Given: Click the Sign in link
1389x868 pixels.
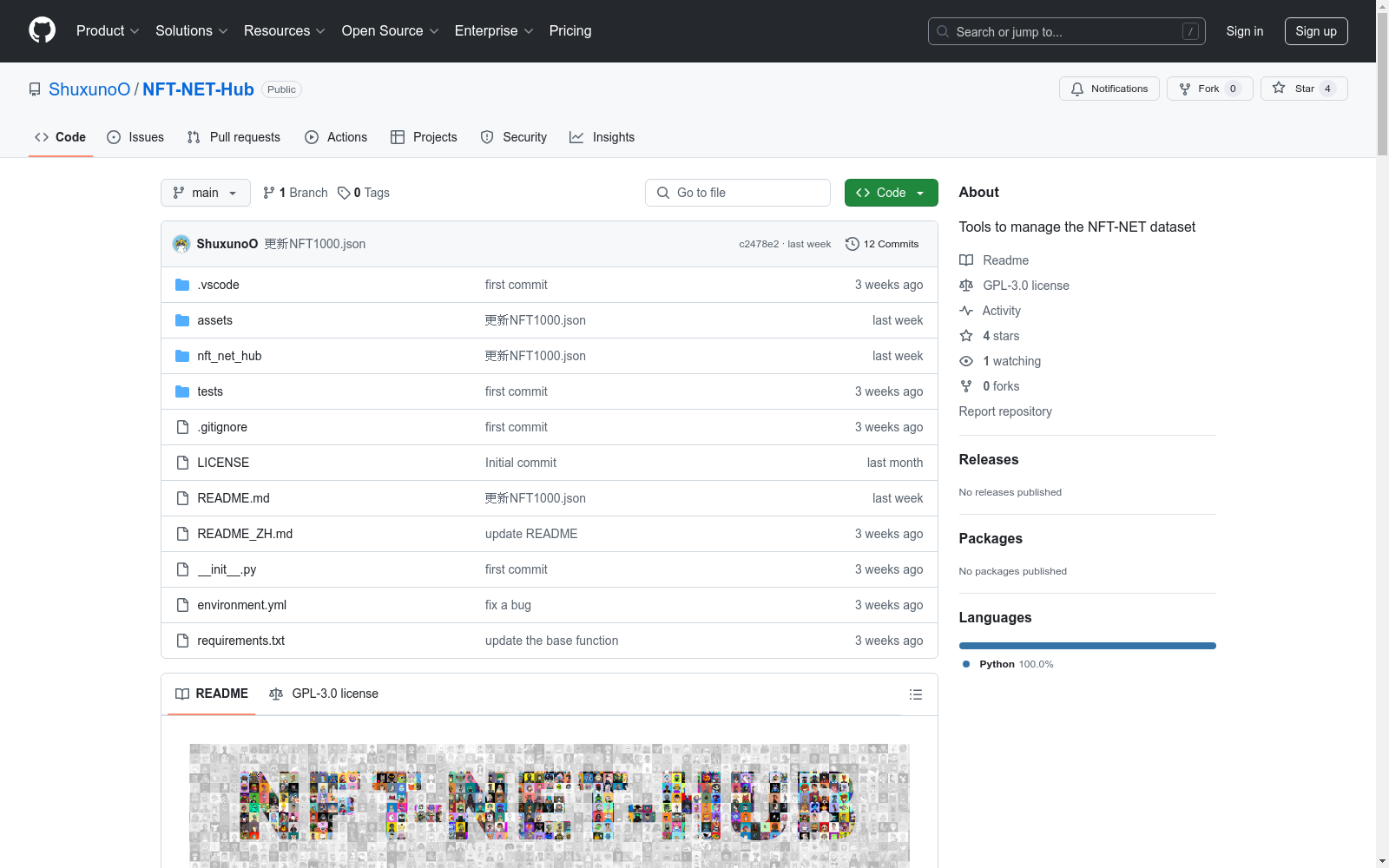Looking at the screenshot, I should tap(1245, 31).
